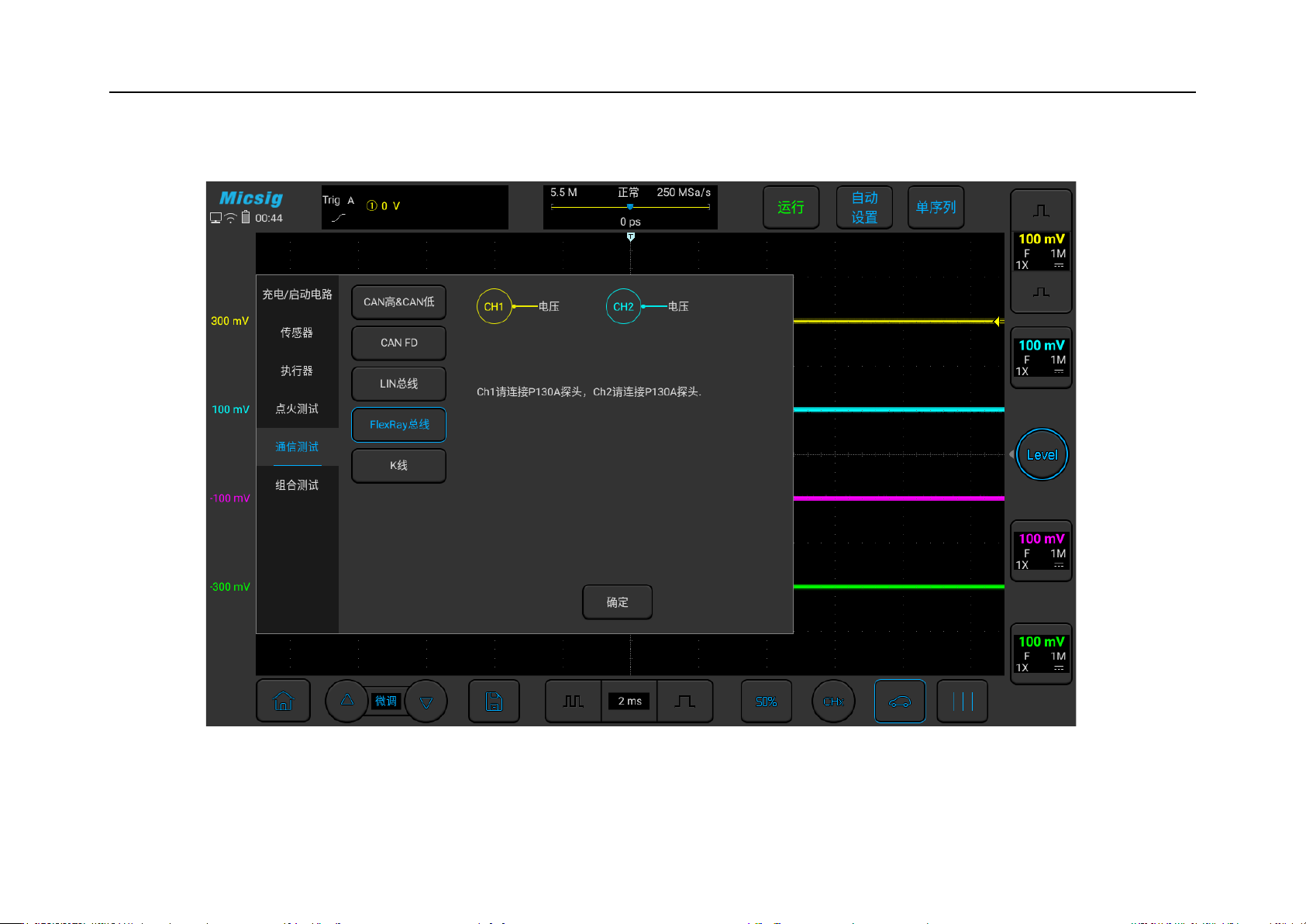
Task: Tap channel 1 top pulse scale icon
Action: click(x=1041, y=210)
